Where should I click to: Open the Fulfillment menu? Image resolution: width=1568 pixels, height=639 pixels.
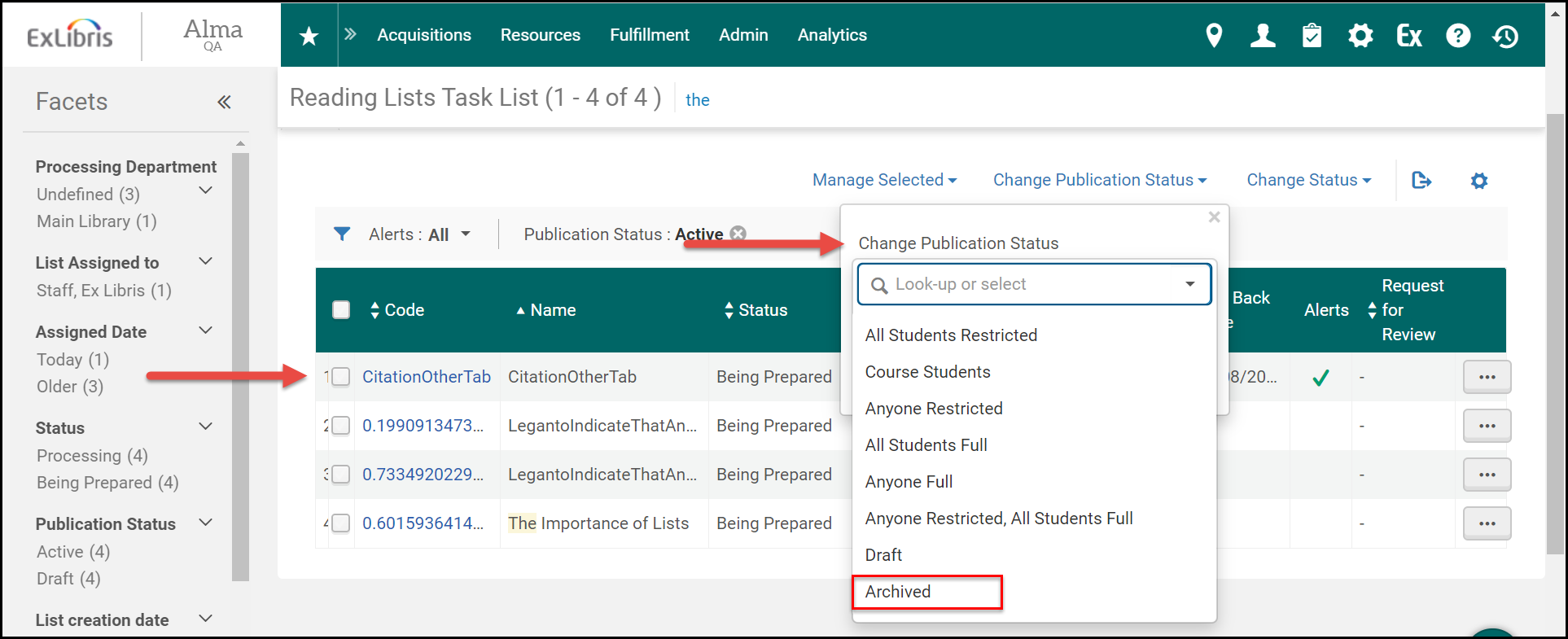pos(650,35)
